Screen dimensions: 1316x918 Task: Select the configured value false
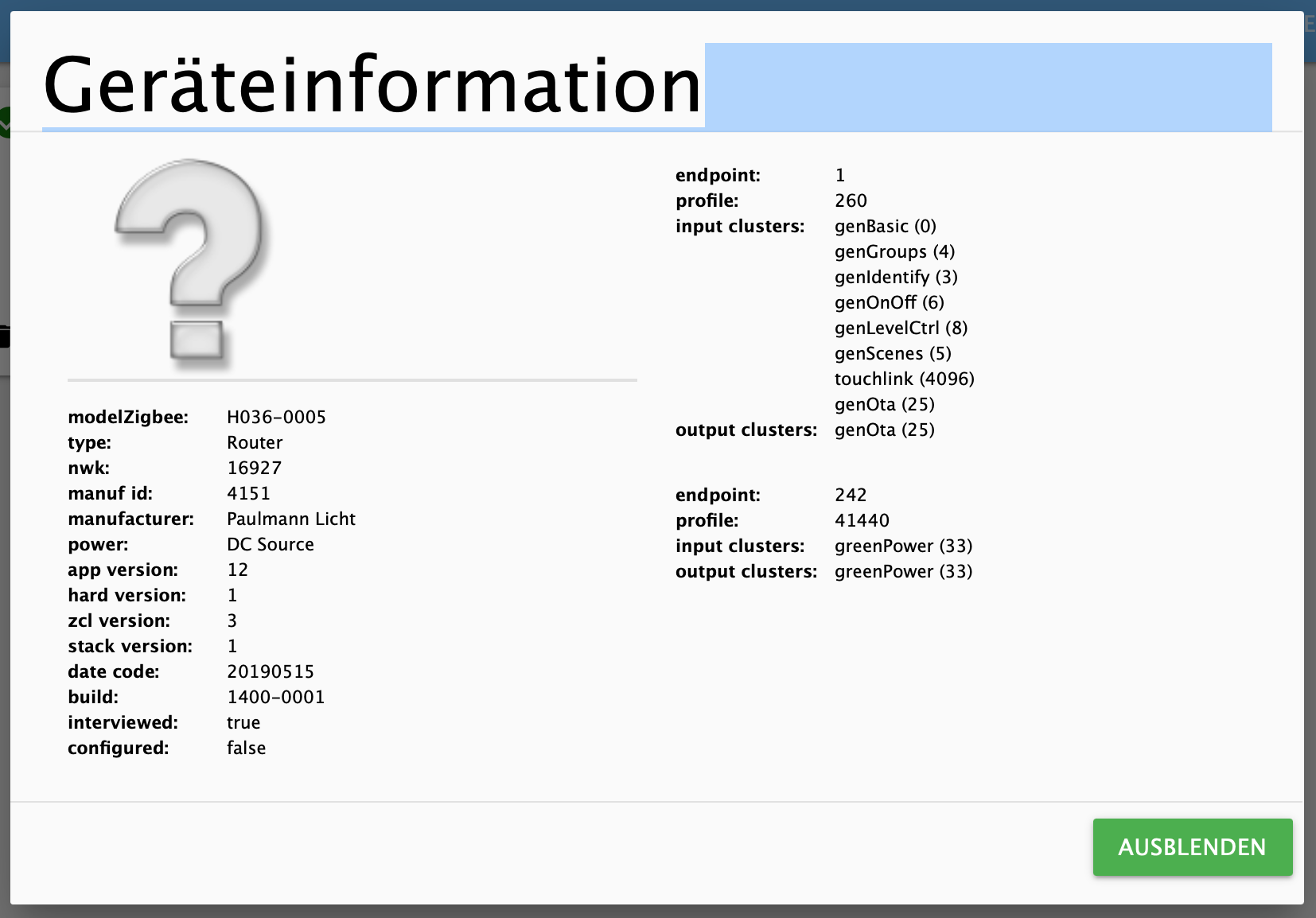coord(246,748)
